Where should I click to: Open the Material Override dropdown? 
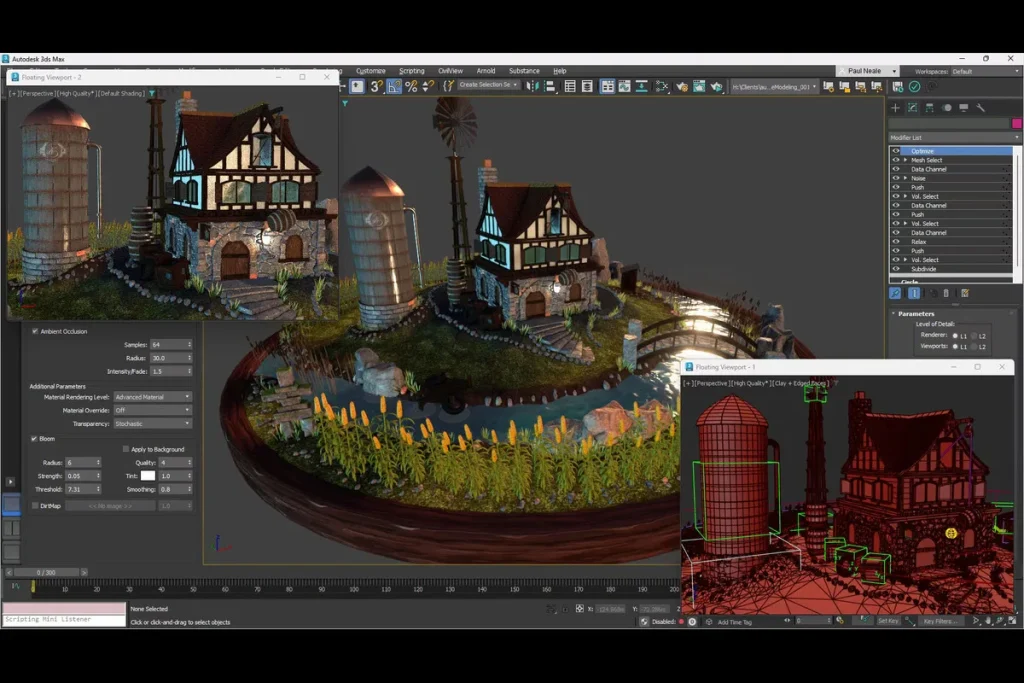[153, 410]
